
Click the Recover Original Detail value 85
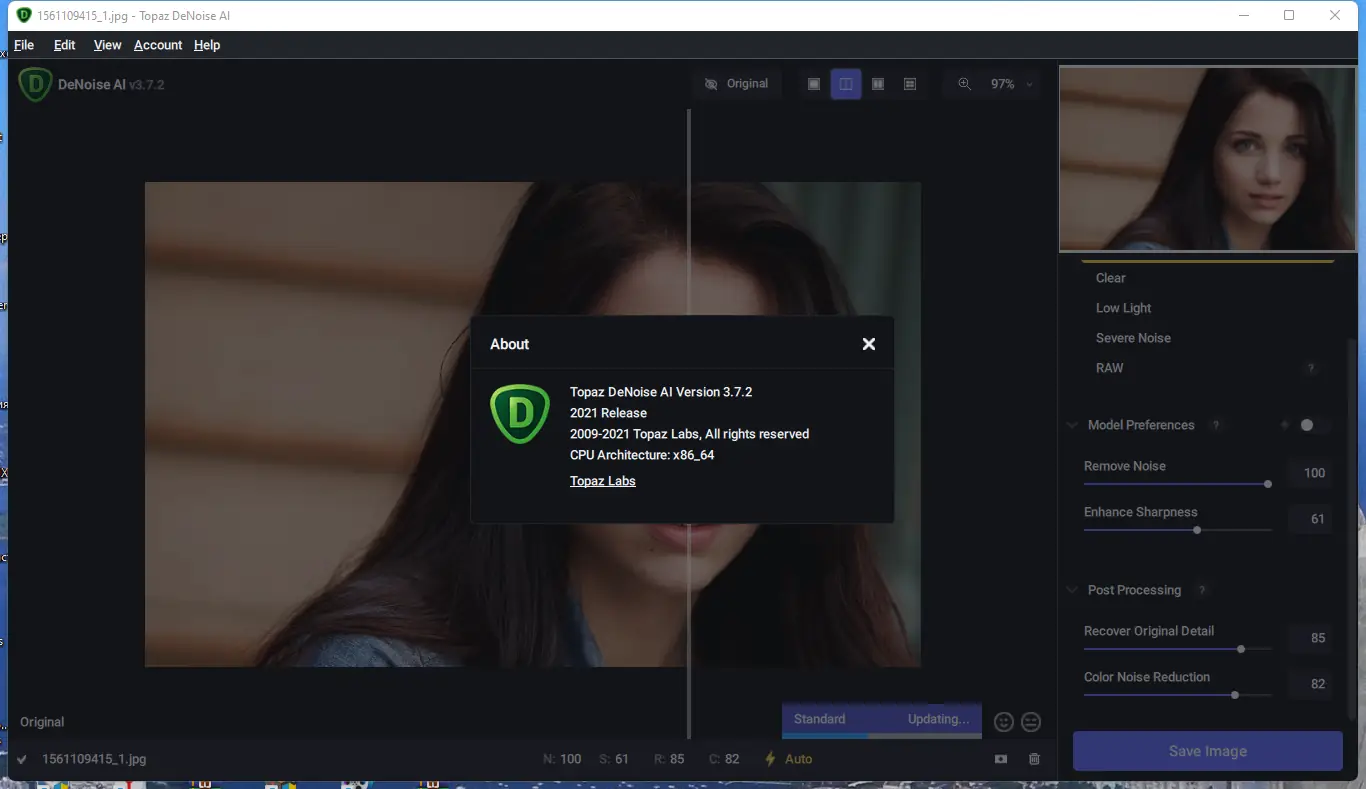pyautogui.click(x=1310, y=638)
